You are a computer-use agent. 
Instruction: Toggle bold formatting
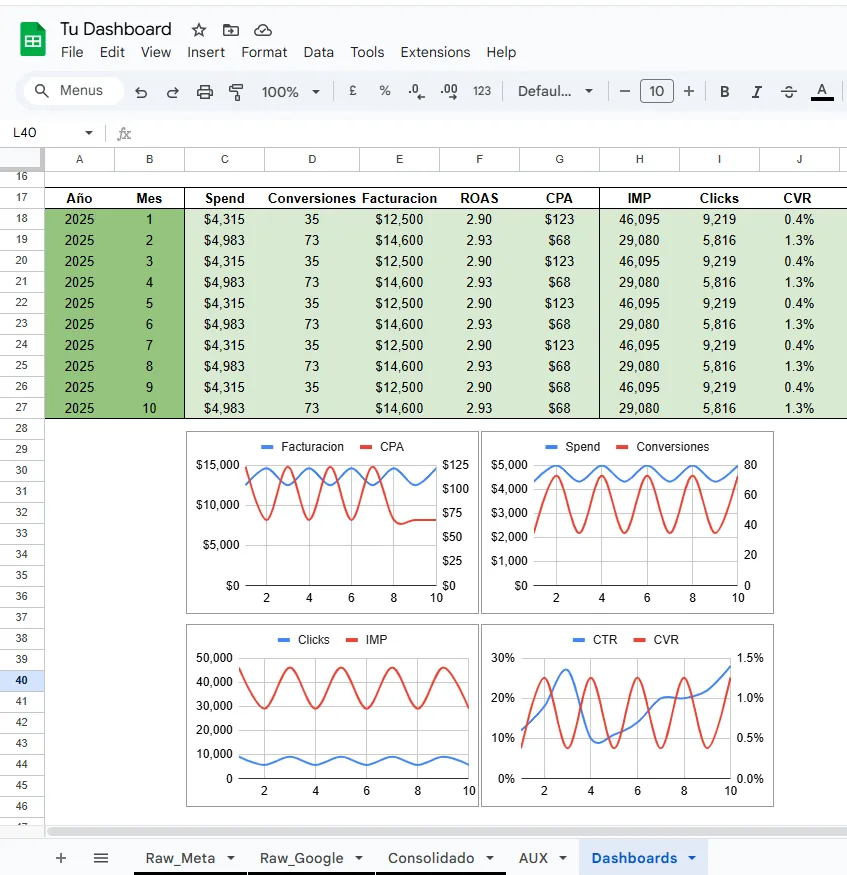[725, 92]
